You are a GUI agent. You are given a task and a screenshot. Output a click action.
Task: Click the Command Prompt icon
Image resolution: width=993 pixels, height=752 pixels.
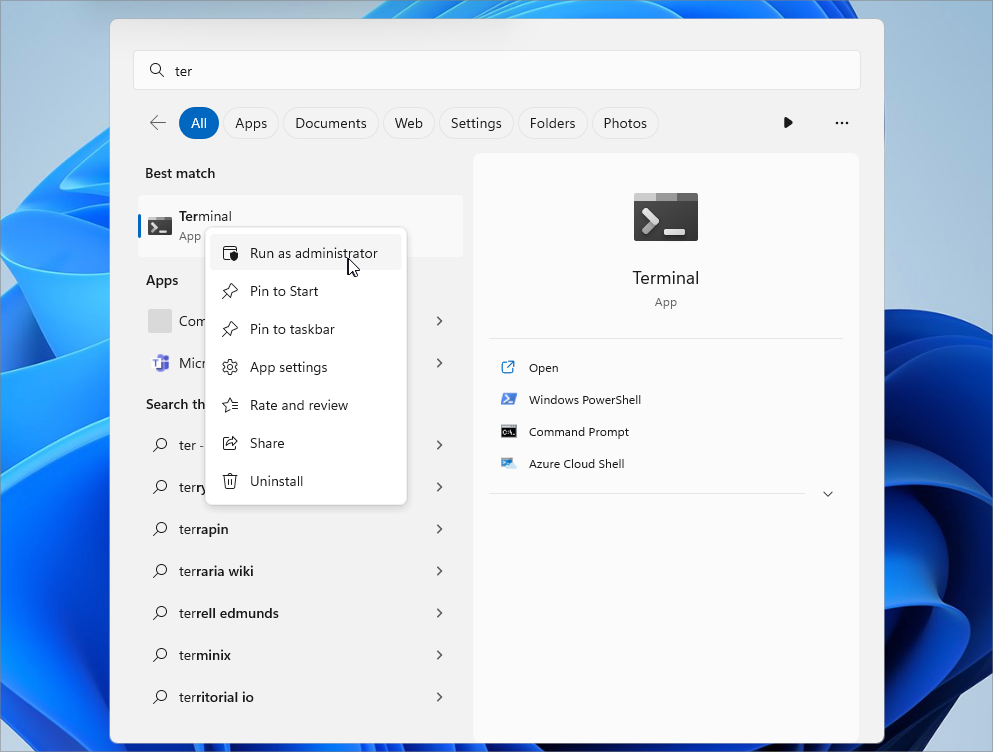coord(509,431)
